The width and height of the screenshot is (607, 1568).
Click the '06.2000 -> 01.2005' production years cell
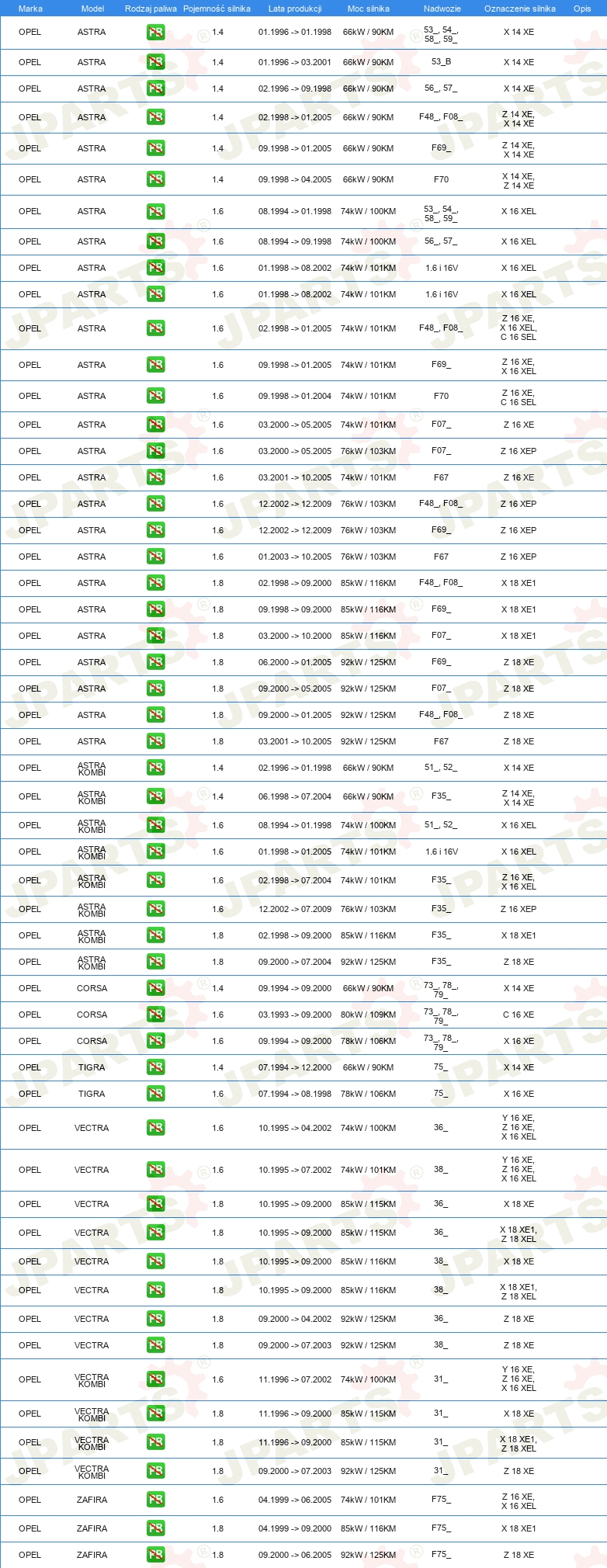click(295, 662)
